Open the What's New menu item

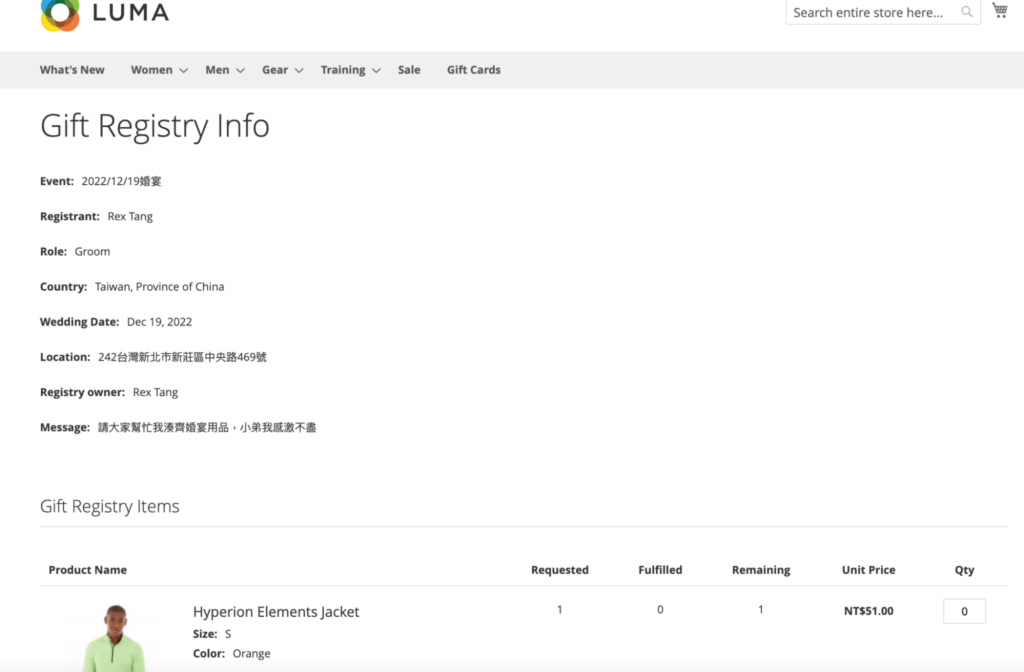72,70
